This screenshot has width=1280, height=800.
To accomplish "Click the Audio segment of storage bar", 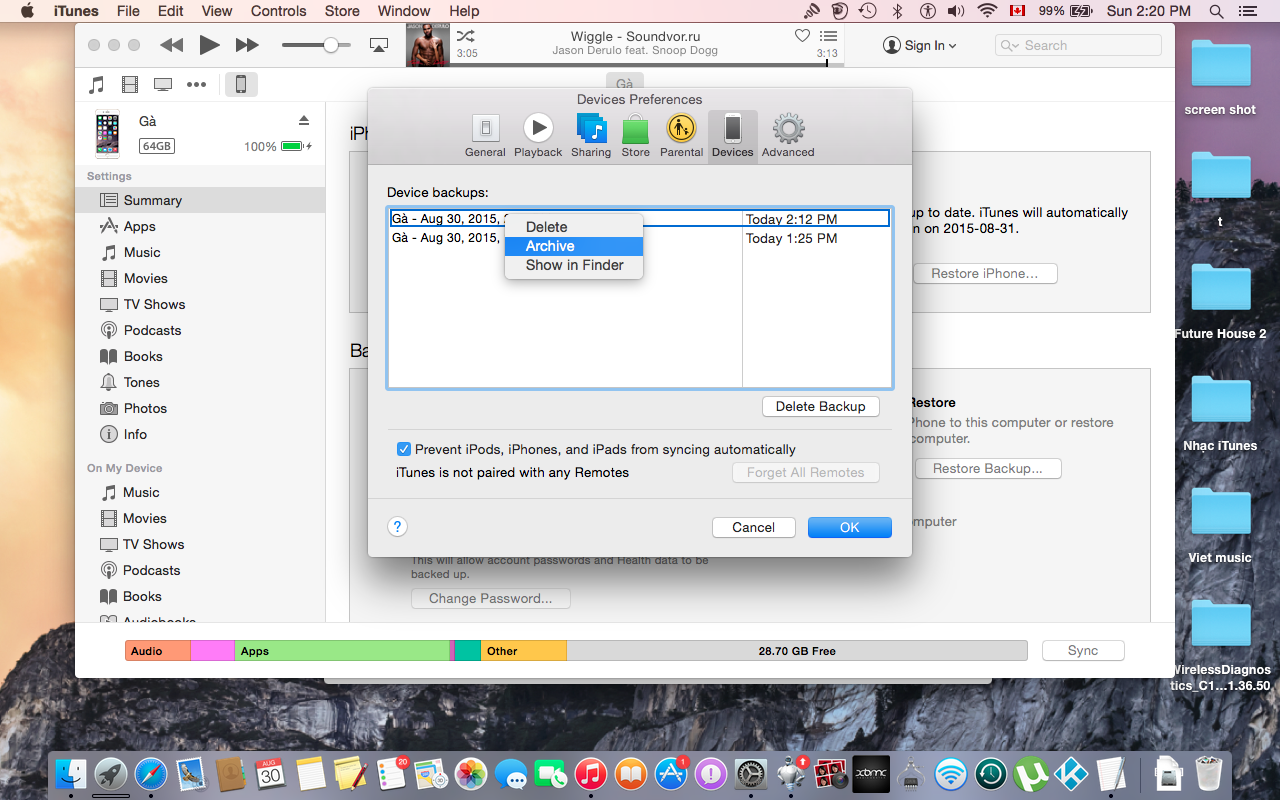I will [x=158, y=651].
